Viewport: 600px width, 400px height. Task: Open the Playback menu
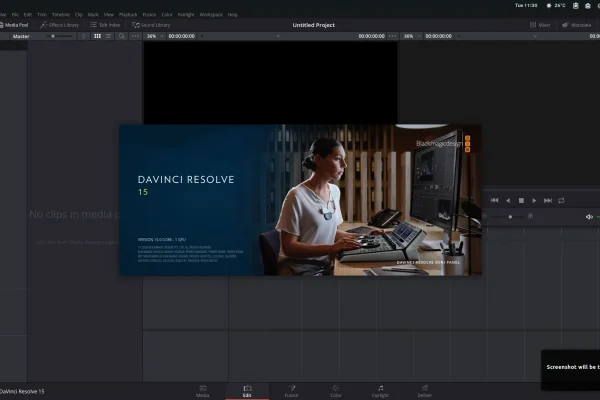128,15
